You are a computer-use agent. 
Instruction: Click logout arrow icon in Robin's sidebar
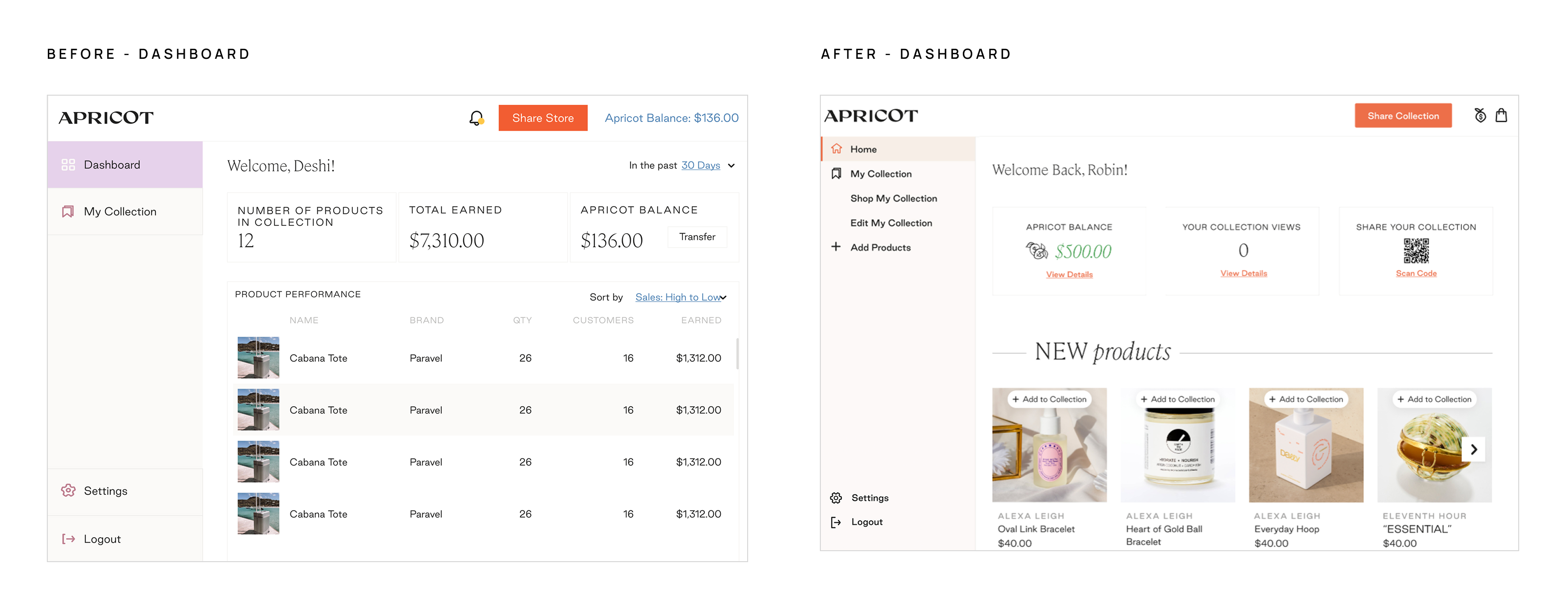point(836,522)
